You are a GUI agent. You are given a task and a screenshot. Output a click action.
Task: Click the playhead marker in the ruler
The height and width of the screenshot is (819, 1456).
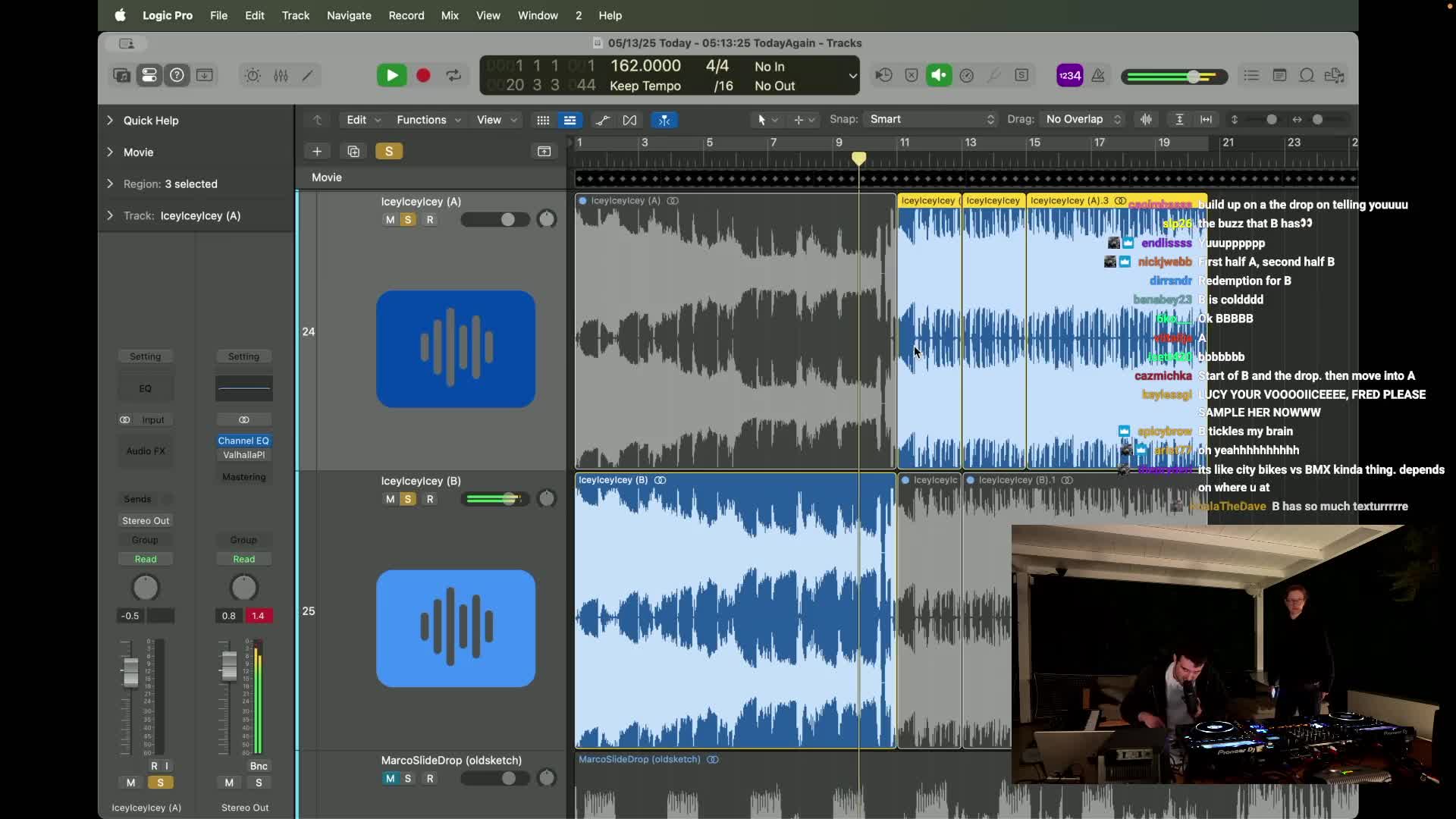pos(858,158)
